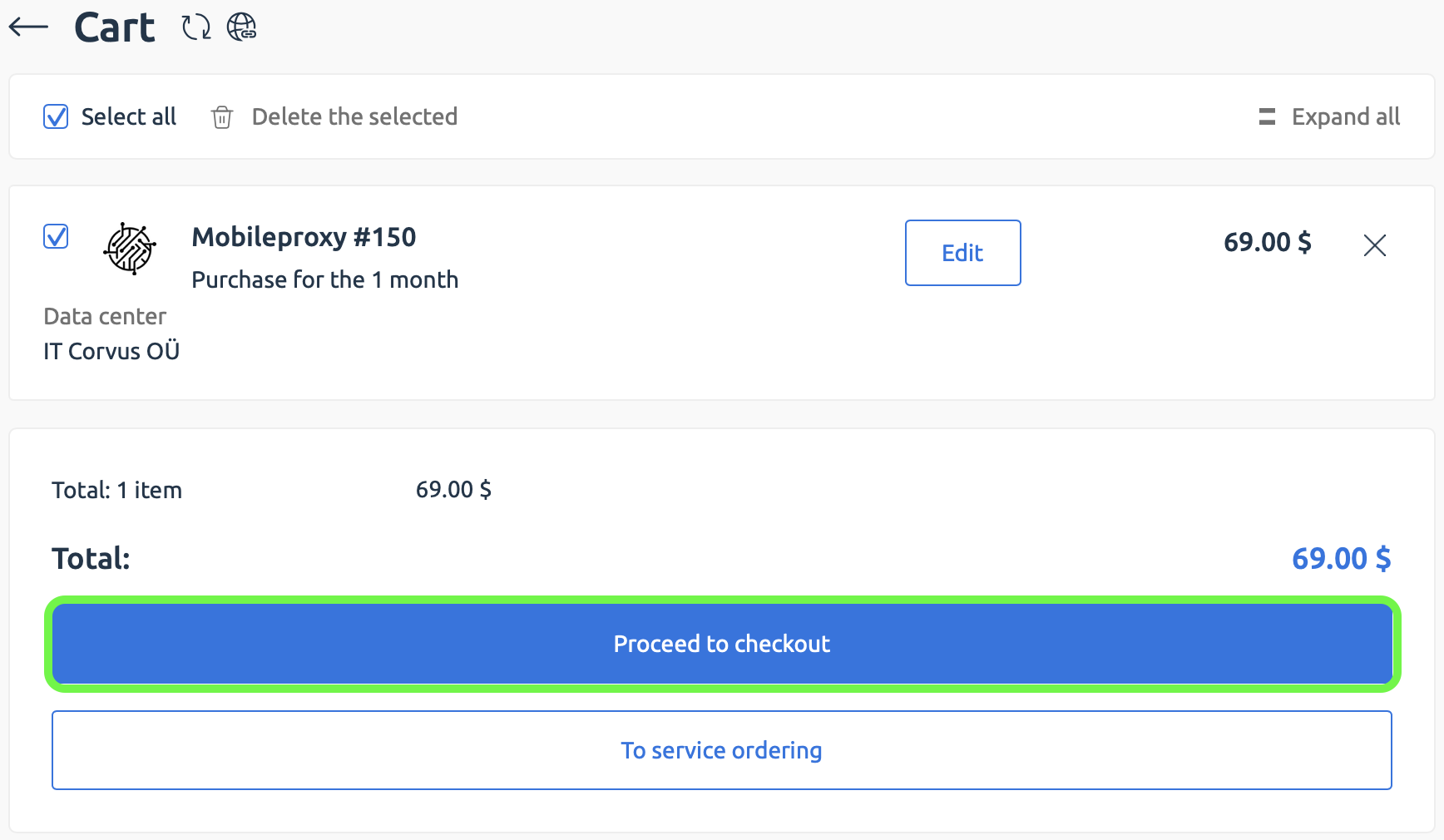This screenshot has width=1444, height=840.
Task: Click To service ordering
Action: [720, 749]
